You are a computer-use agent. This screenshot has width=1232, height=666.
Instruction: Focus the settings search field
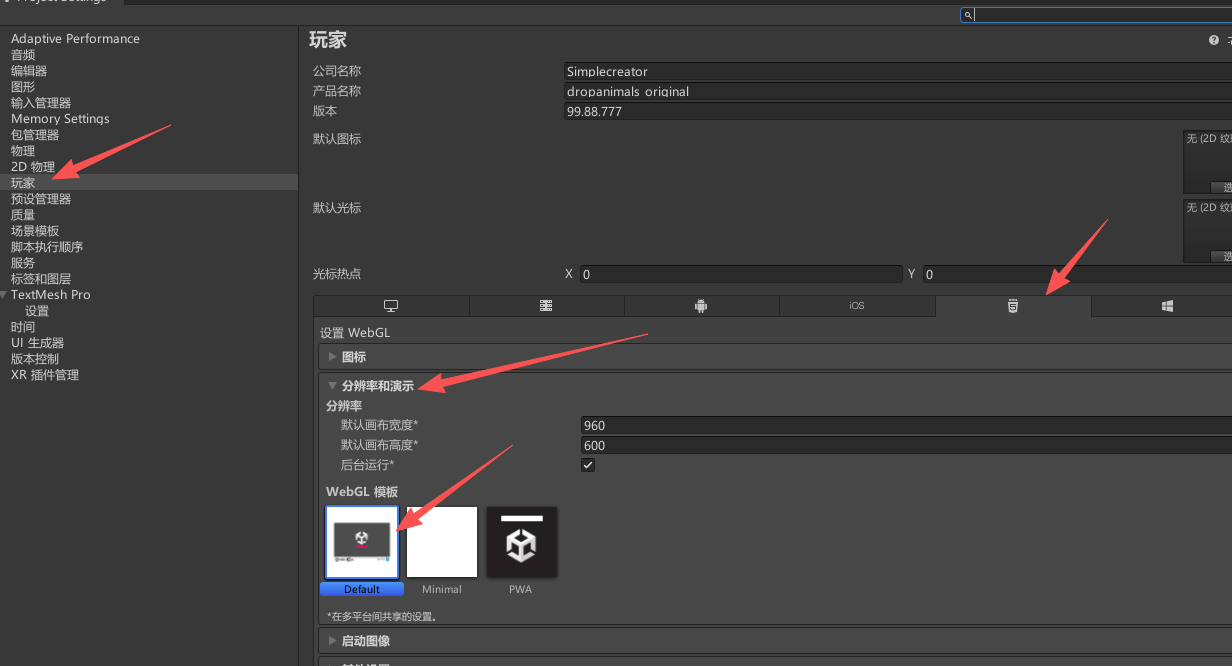tap(1096, 15)
